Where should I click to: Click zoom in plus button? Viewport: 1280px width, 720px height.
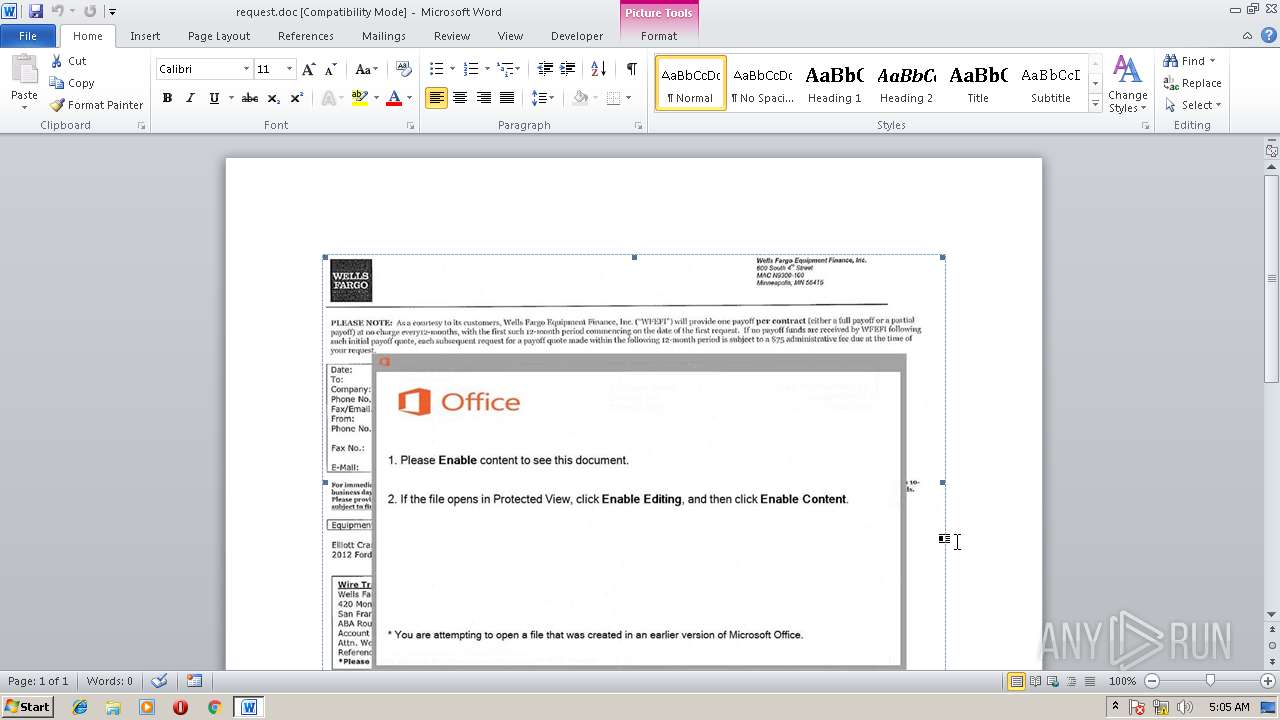(x=1268, y=681)
